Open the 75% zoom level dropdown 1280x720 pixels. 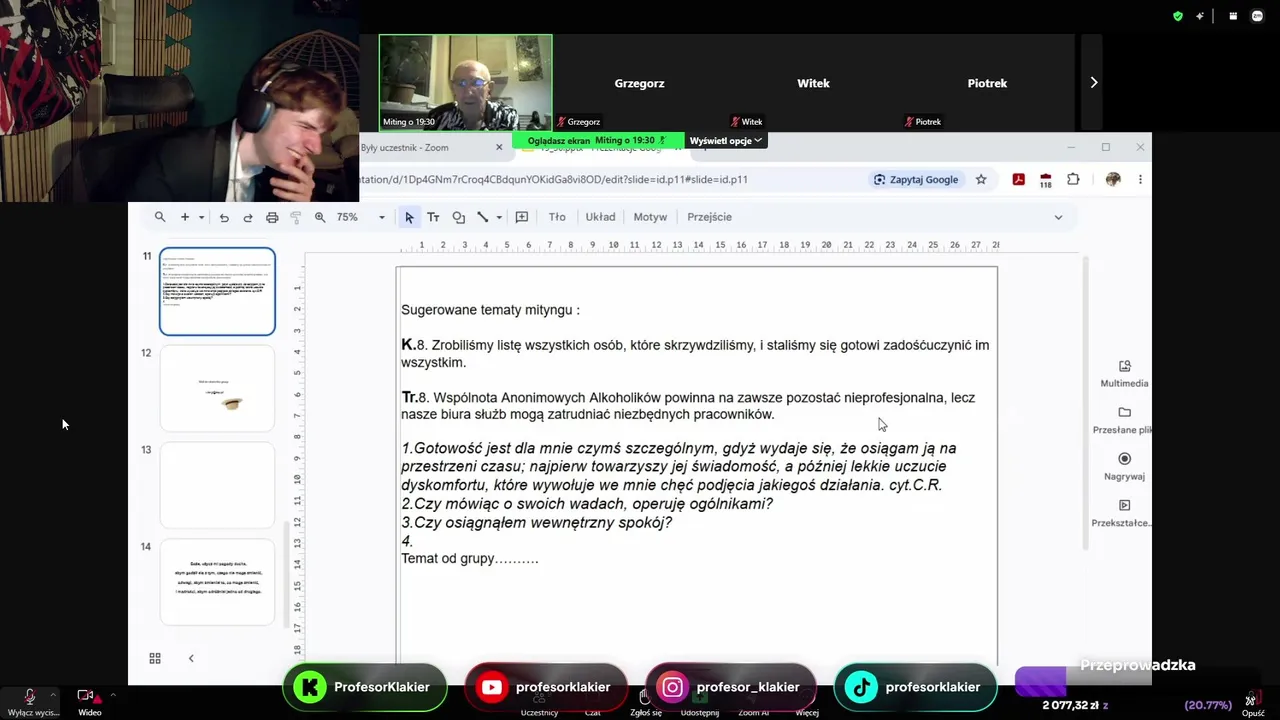click(x=360, y=217)
